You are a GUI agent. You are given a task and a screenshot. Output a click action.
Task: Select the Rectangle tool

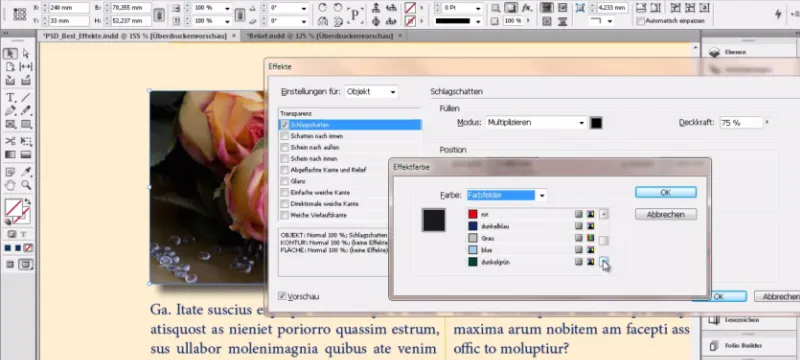[x=26, y=124]
